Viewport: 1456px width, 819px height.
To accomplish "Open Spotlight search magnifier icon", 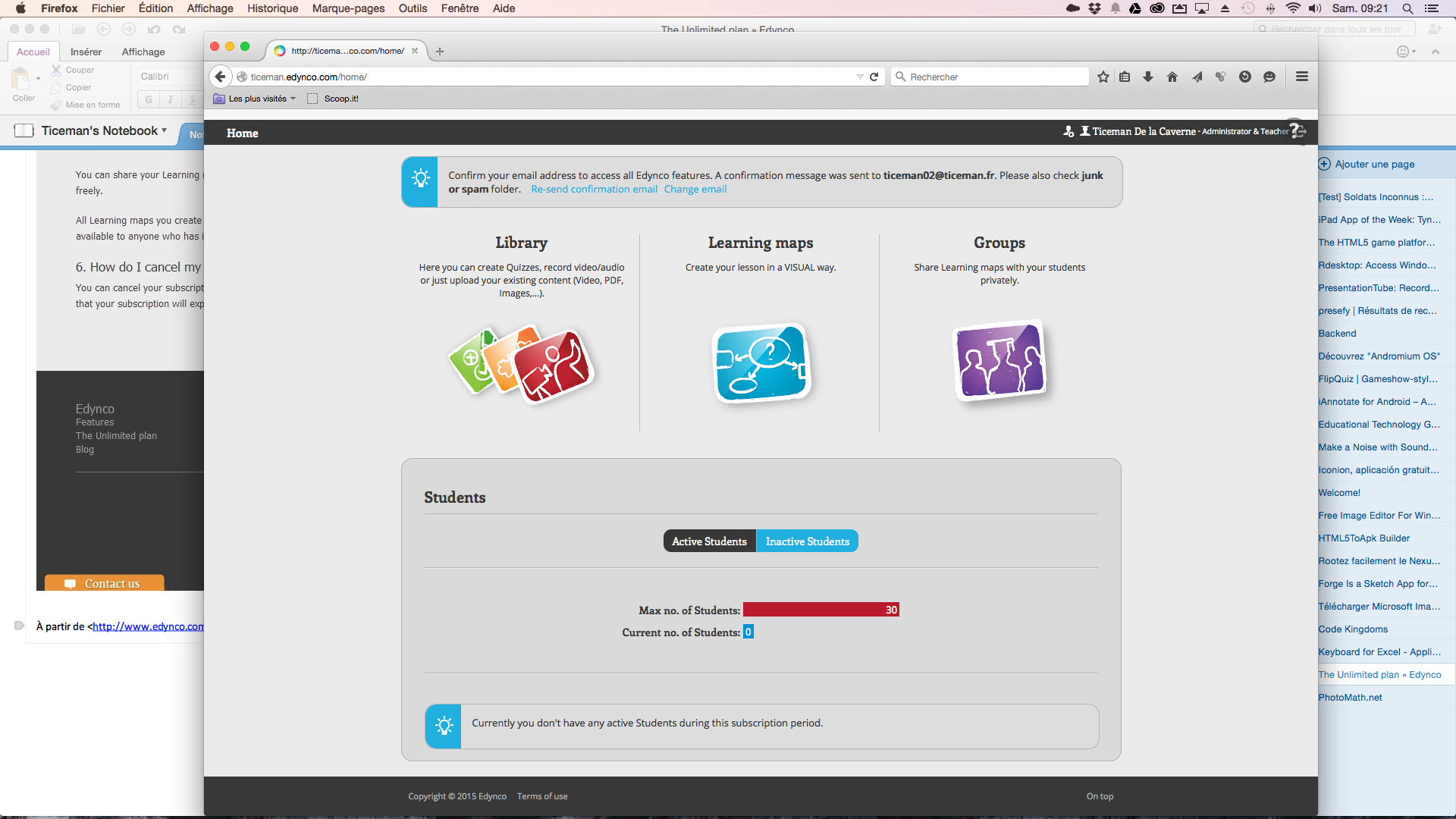I will pyautogui.click(x=1407, y=8).
